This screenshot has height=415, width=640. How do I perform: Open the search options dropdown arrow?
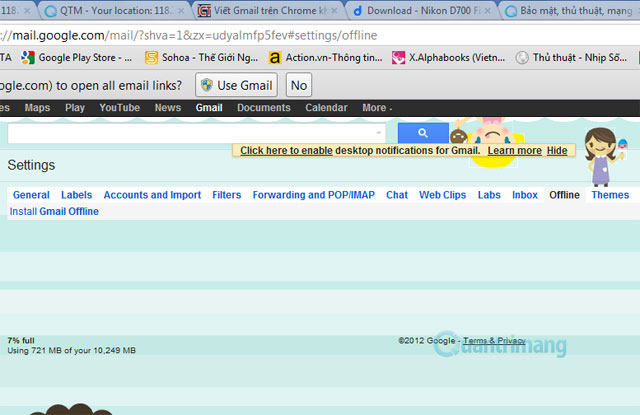point(378,133)
